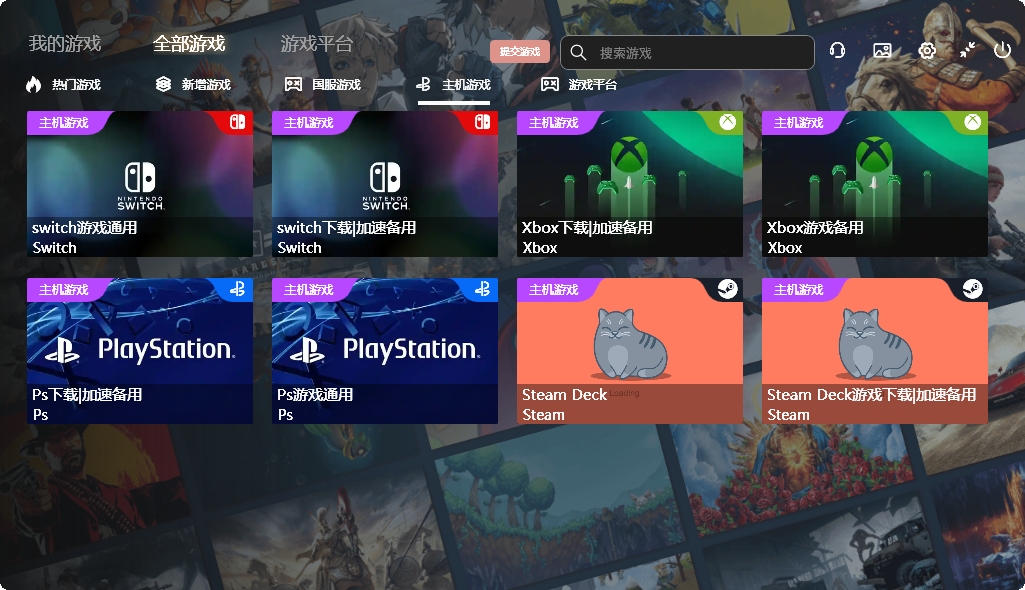1025x590 pixels.
Task: Open settings gear icon
Action: [927, 50]
